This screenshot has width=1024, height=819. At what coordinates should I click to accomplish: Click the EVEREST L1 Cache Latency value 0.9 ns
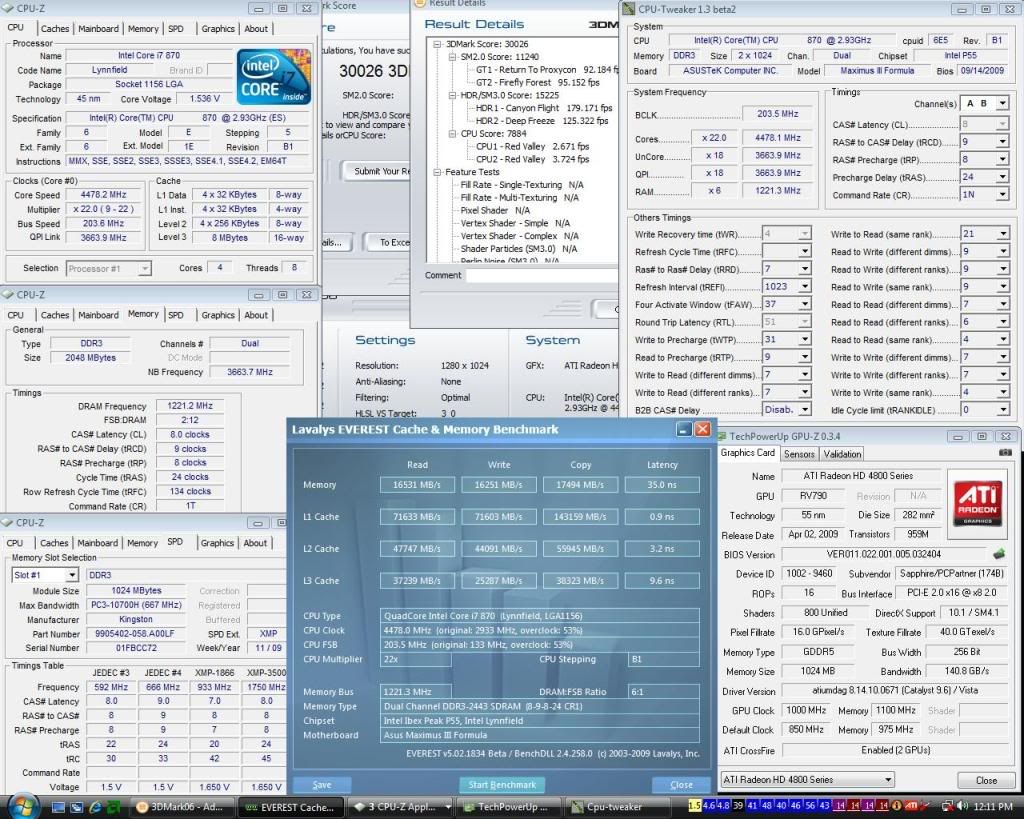click(x=662, y=517)
